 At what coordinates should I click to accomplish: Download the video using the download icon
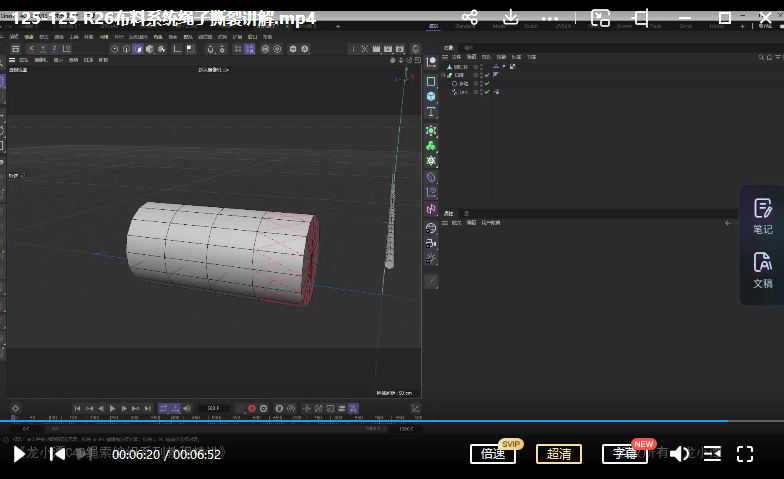[511, 18]
